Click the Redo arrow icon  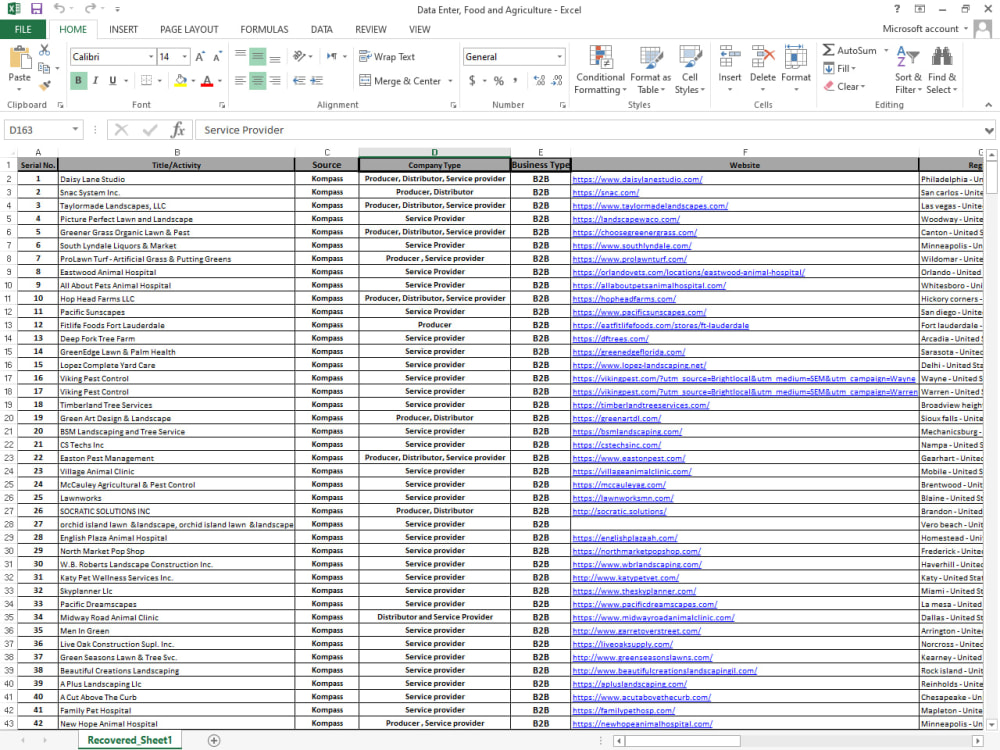coord(90,8)
